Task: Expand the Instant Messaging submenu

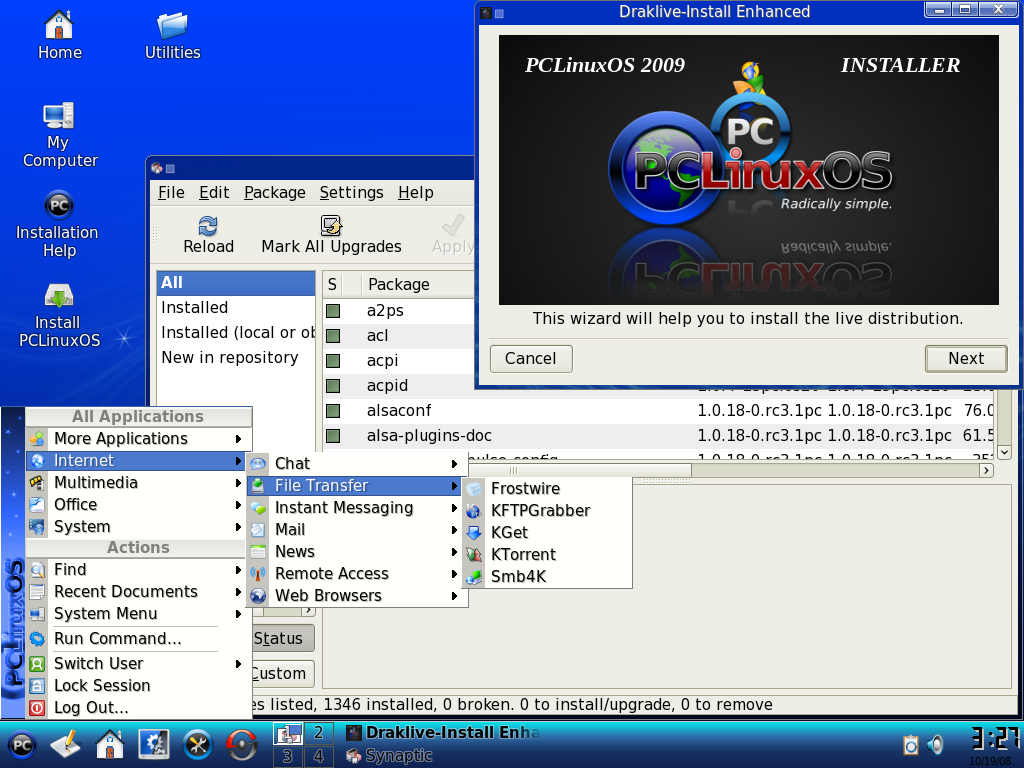Action: pyautogui.click(x=356, y=508)
